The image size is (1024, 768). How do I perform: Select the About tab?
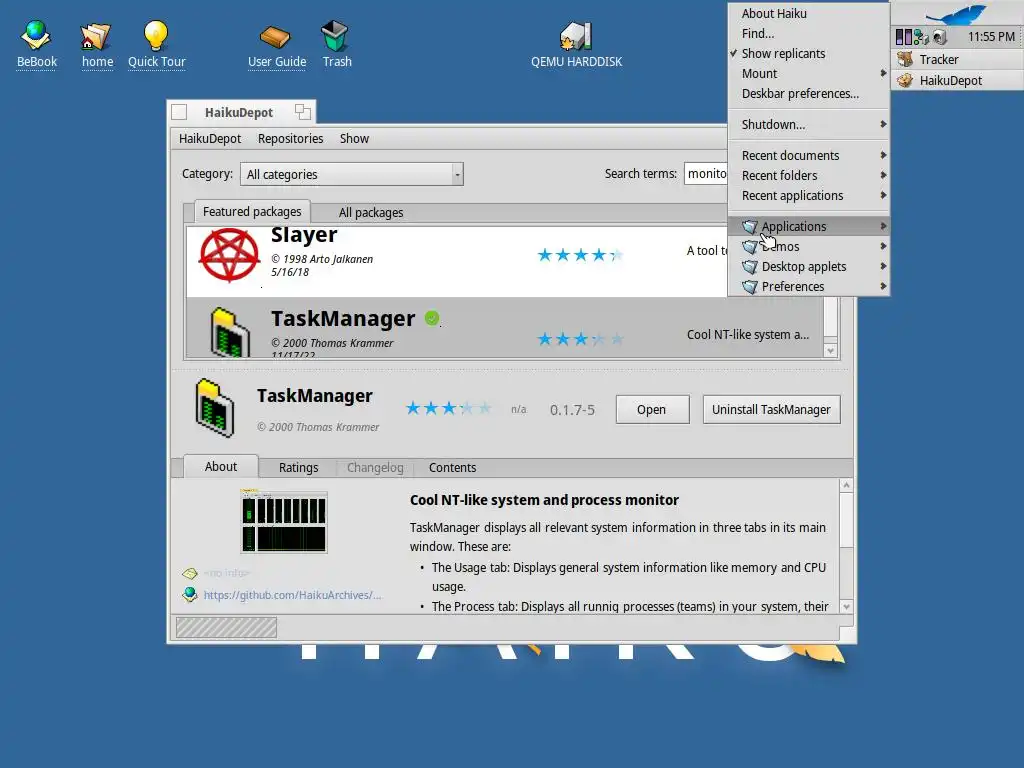pos(221,467)
